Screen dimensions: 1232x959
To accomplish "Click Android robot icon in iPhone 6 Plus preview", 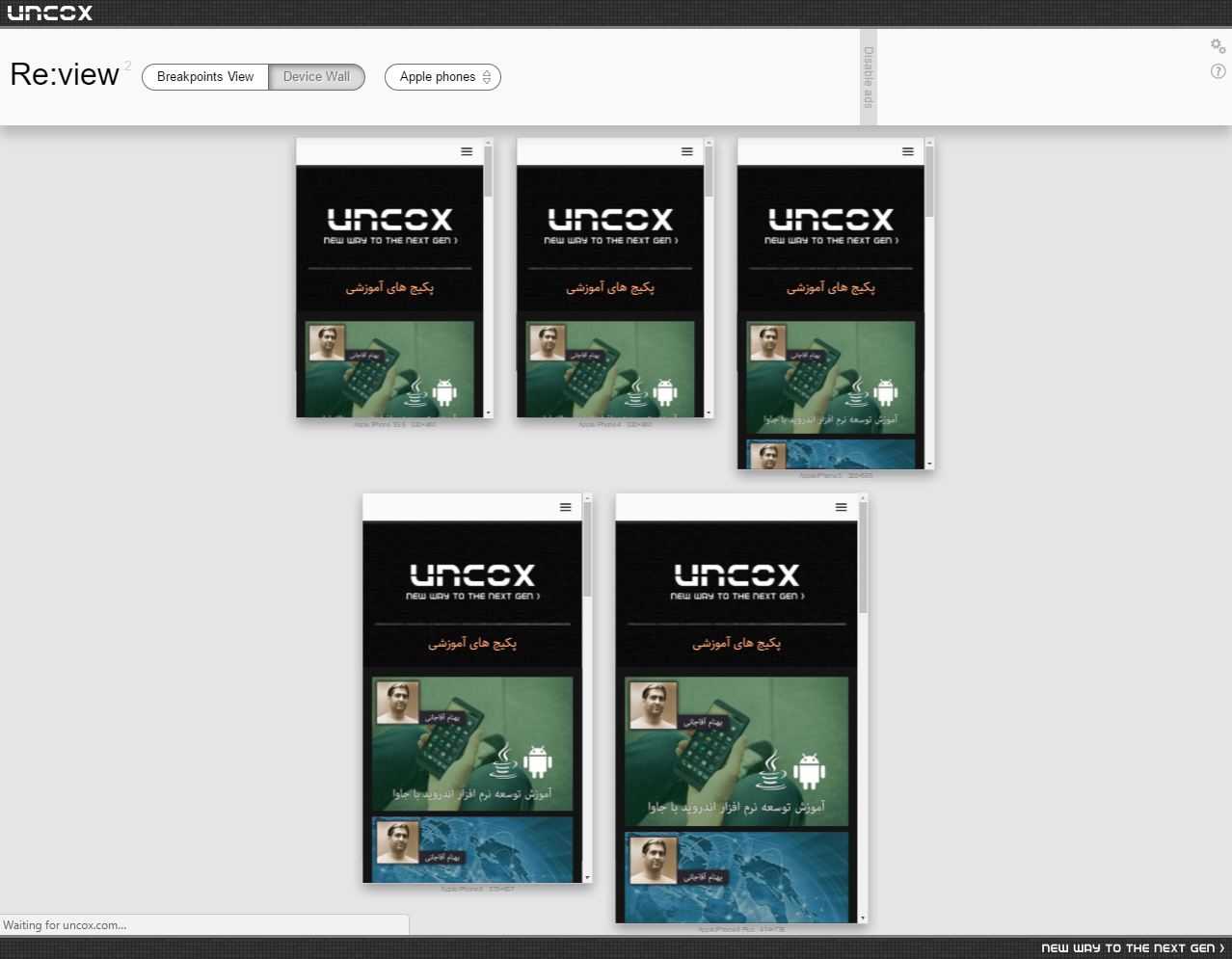I will pyautogui.click(x=810, y=770).
